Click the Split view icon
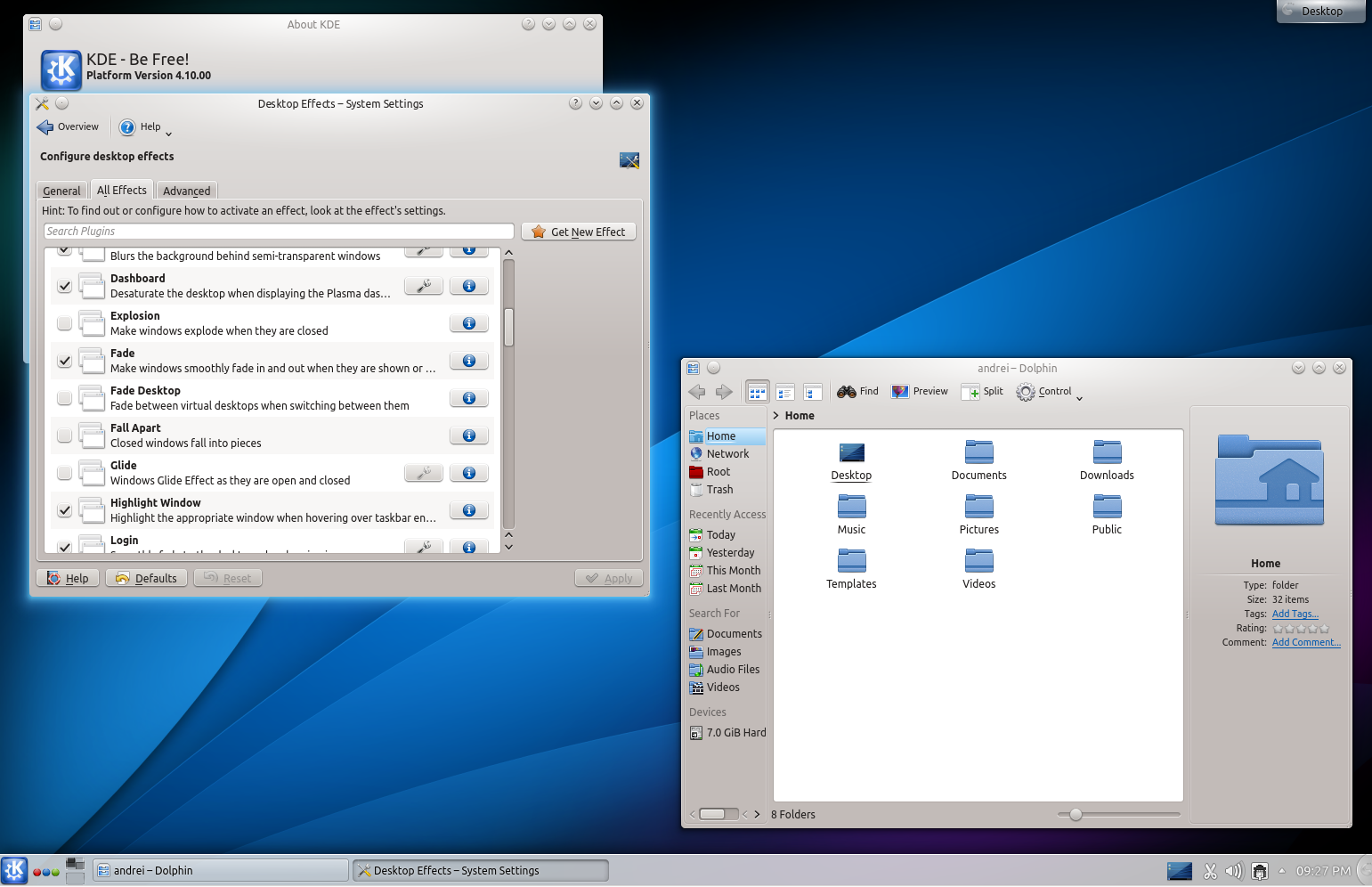This screenshot has width=1372, height=887. pyautogui.click(x=970, y=392)
